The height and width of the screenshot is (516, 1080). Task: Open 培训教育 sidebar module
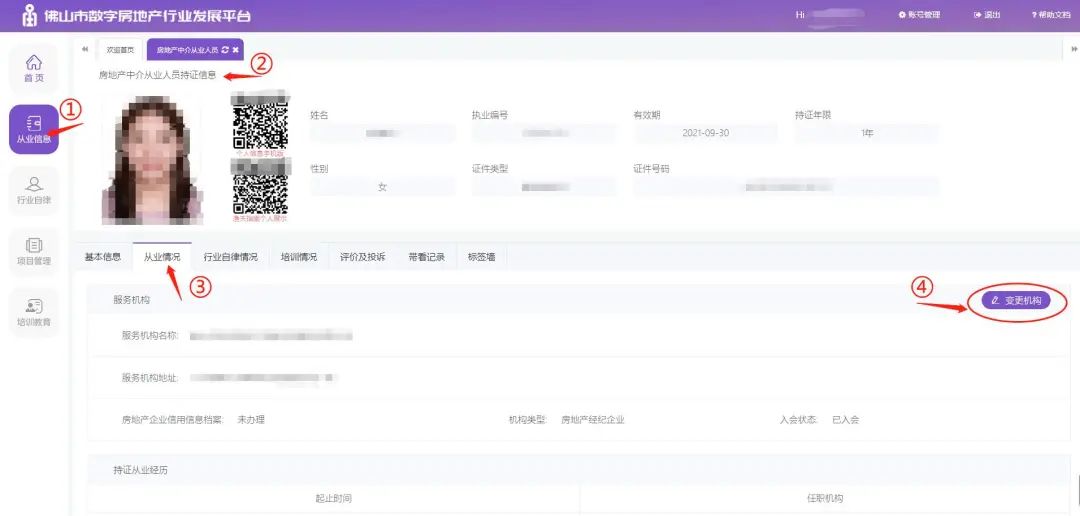click(x=34, y=312)
